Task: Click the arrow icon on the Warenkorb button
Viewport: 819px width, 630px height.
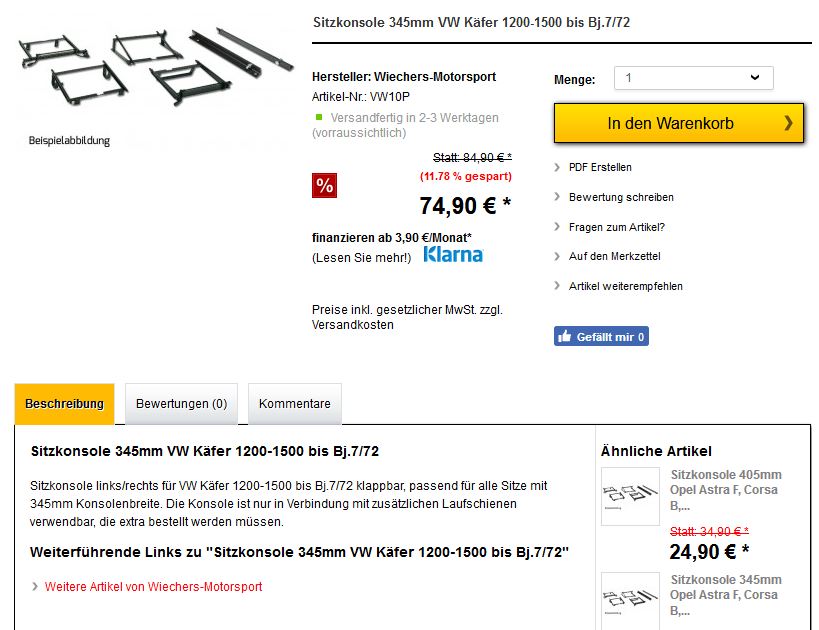Action: 788,123
